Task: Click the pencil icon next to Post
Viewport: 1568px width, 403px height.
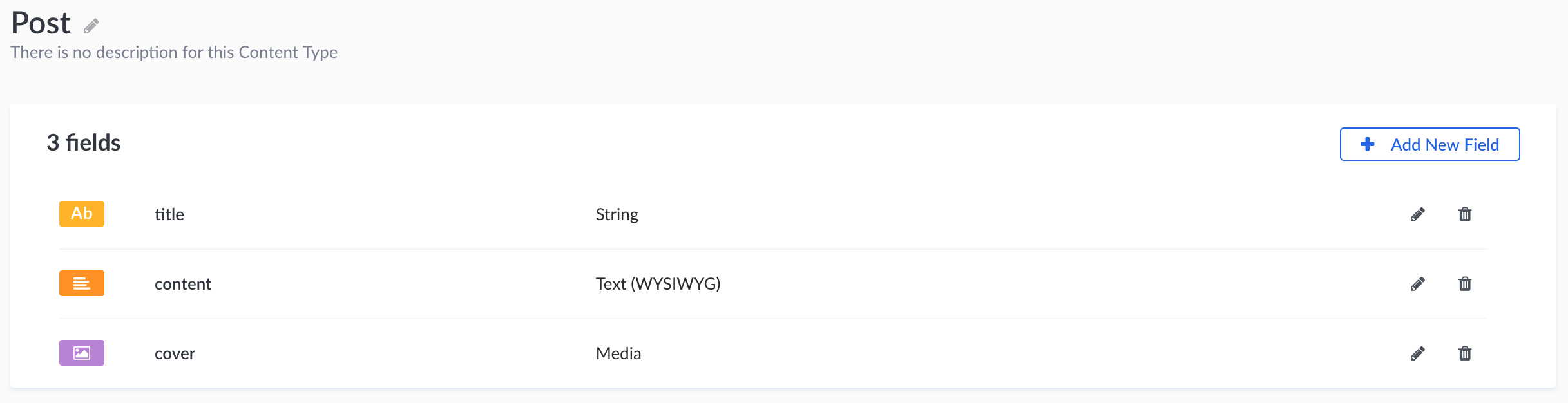Action: click(x=91, y=26)
